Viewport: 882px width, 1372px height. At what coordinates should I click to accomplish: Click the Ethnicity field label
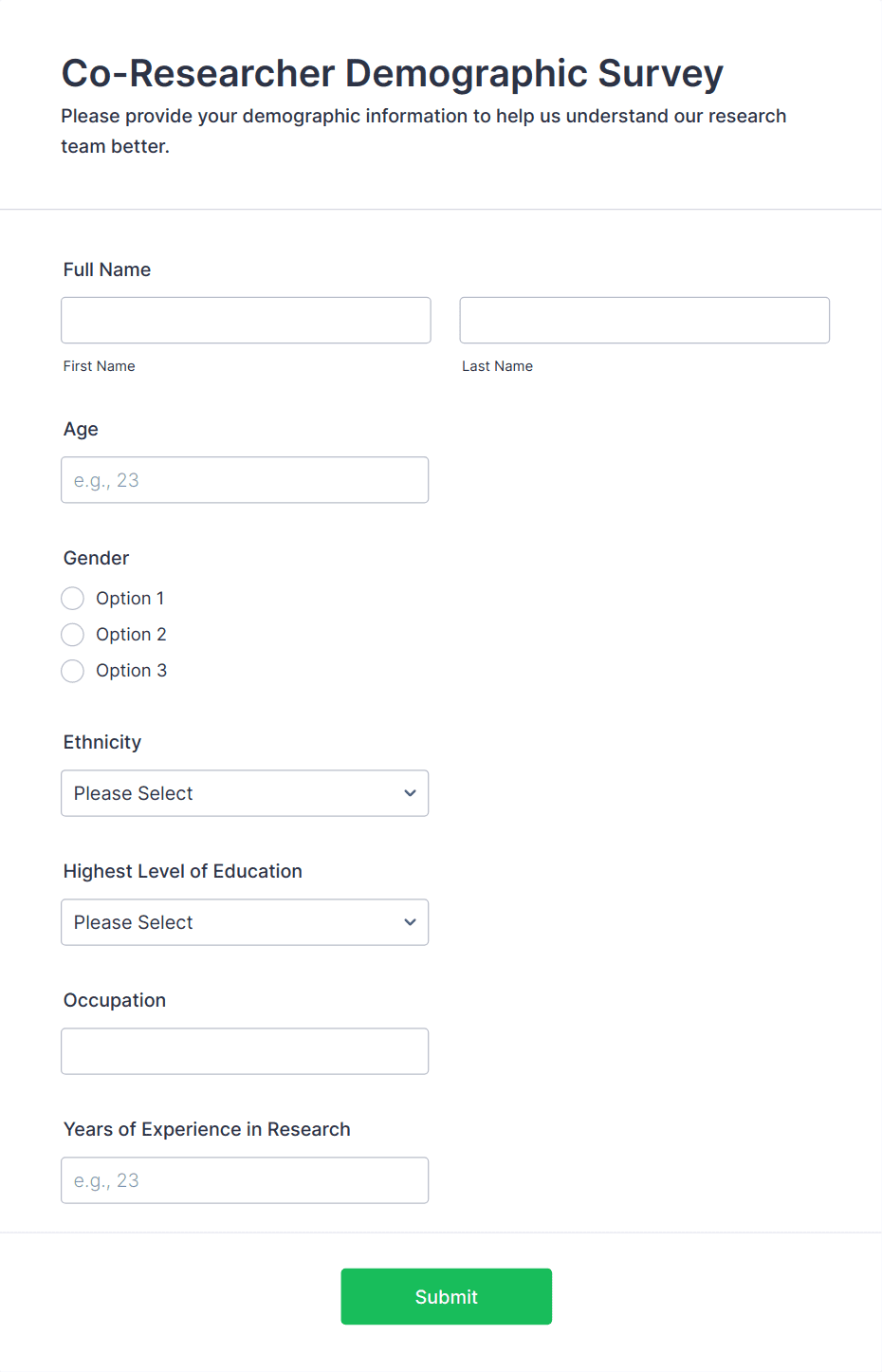click(x=102, y=742)
